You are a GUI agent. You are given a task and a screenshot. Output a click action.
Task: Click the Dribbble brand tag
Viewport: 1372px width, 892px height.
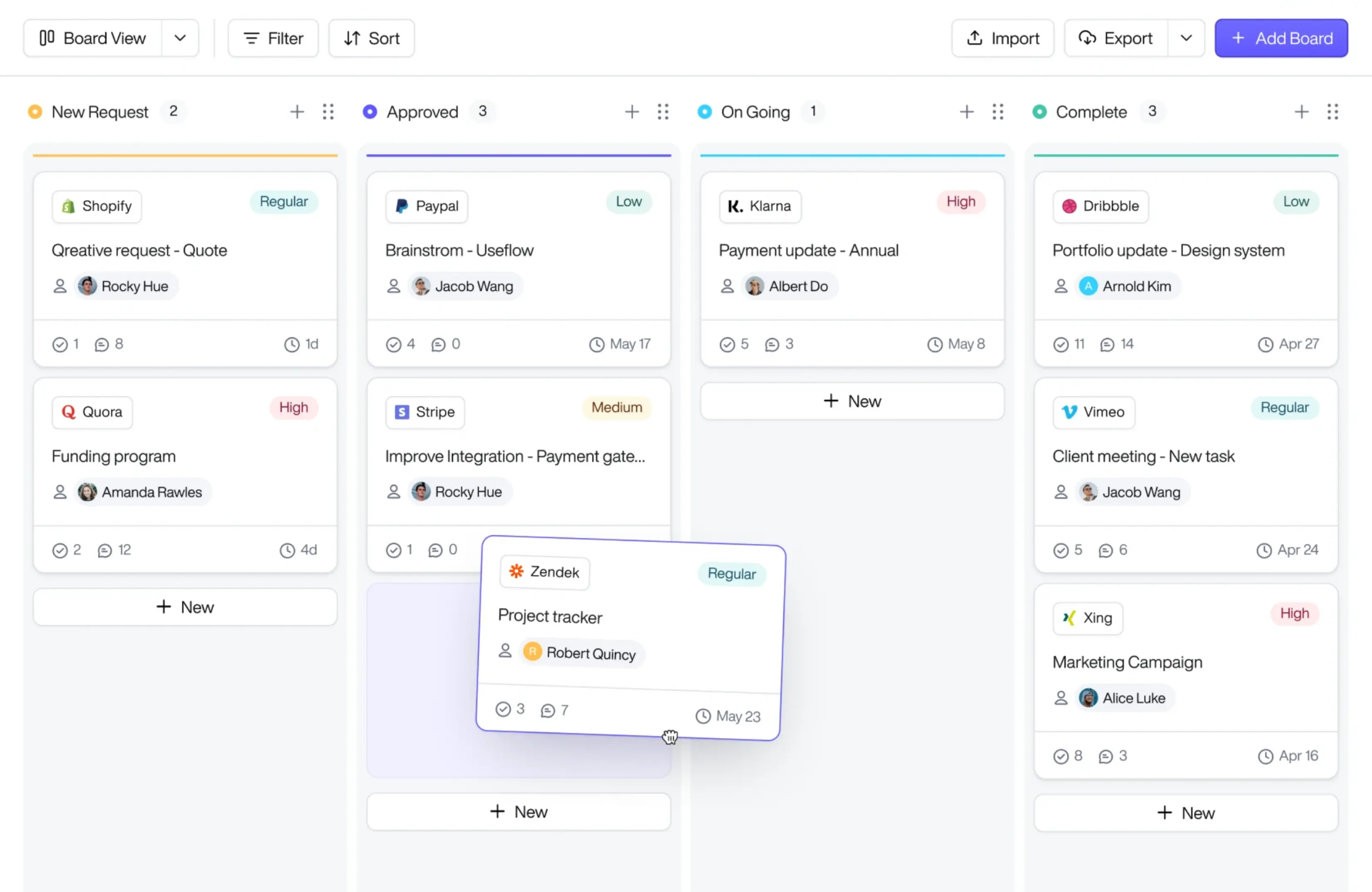[1101, 206]
